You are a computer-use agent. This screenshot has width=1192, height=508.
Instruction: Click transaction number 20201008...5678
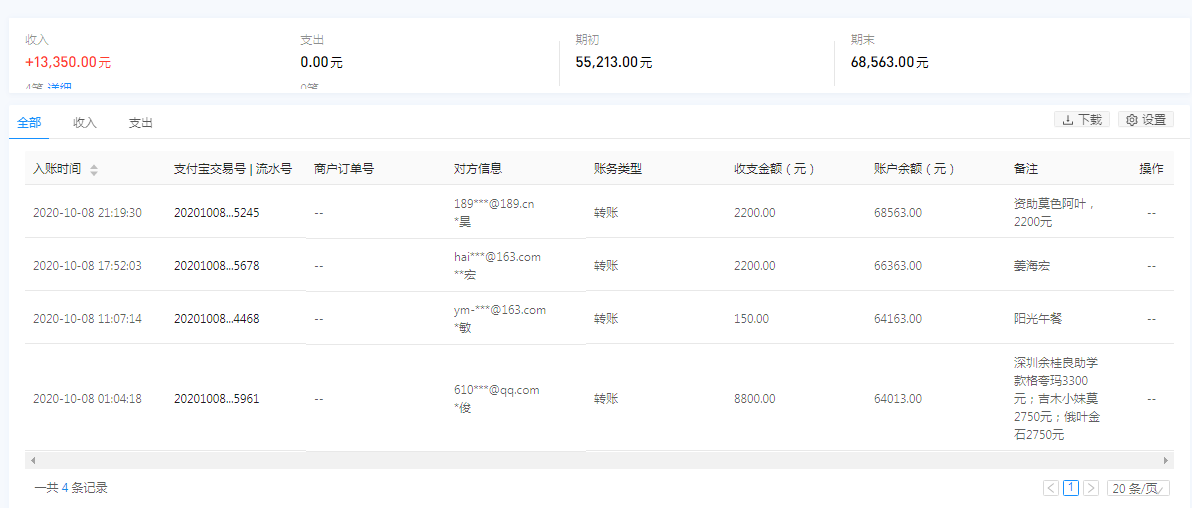coord(216,266)
